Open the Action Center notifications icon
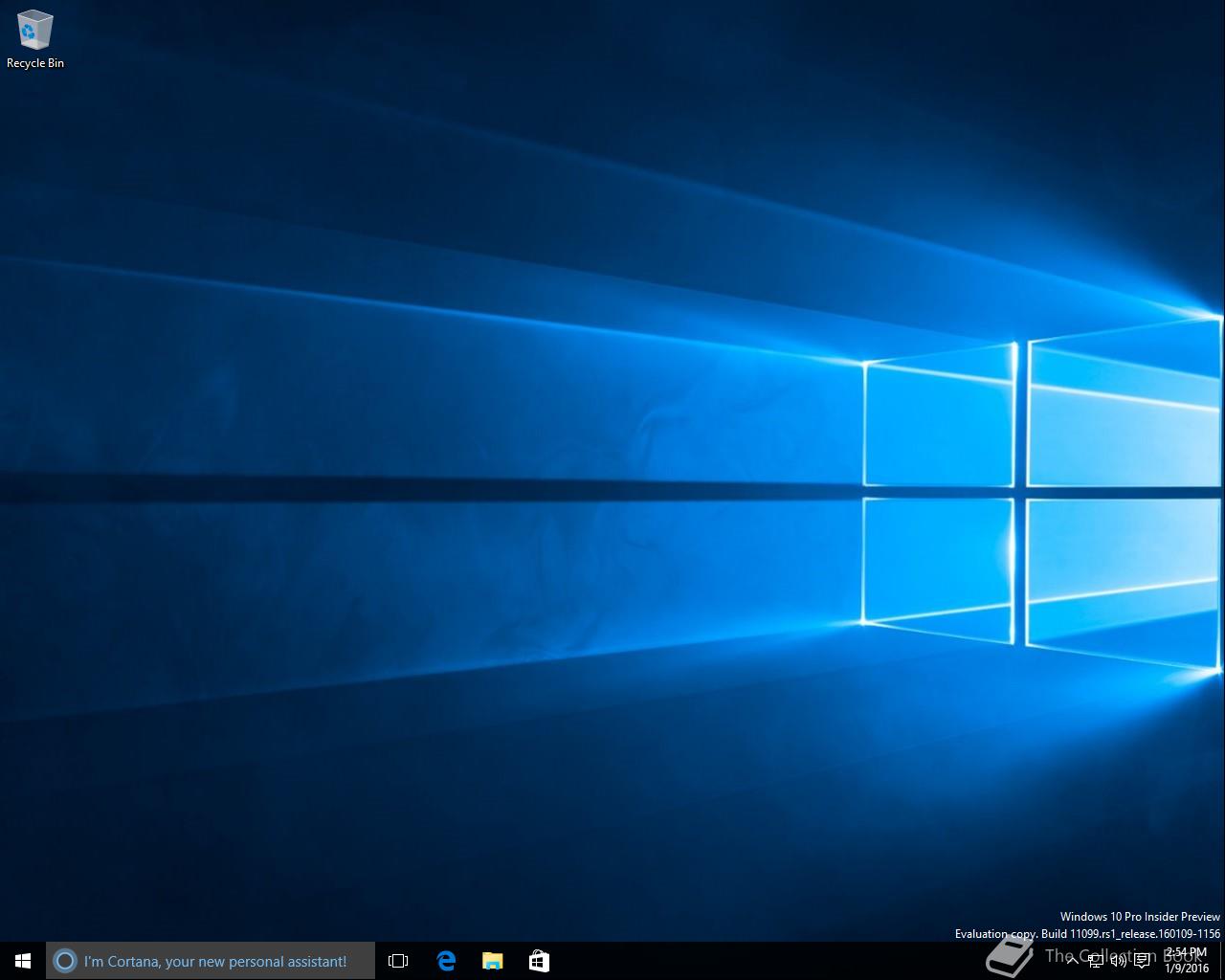The height and width of the screenshot is (980, 1225). pyautogui.click(x=1142, y=960)
